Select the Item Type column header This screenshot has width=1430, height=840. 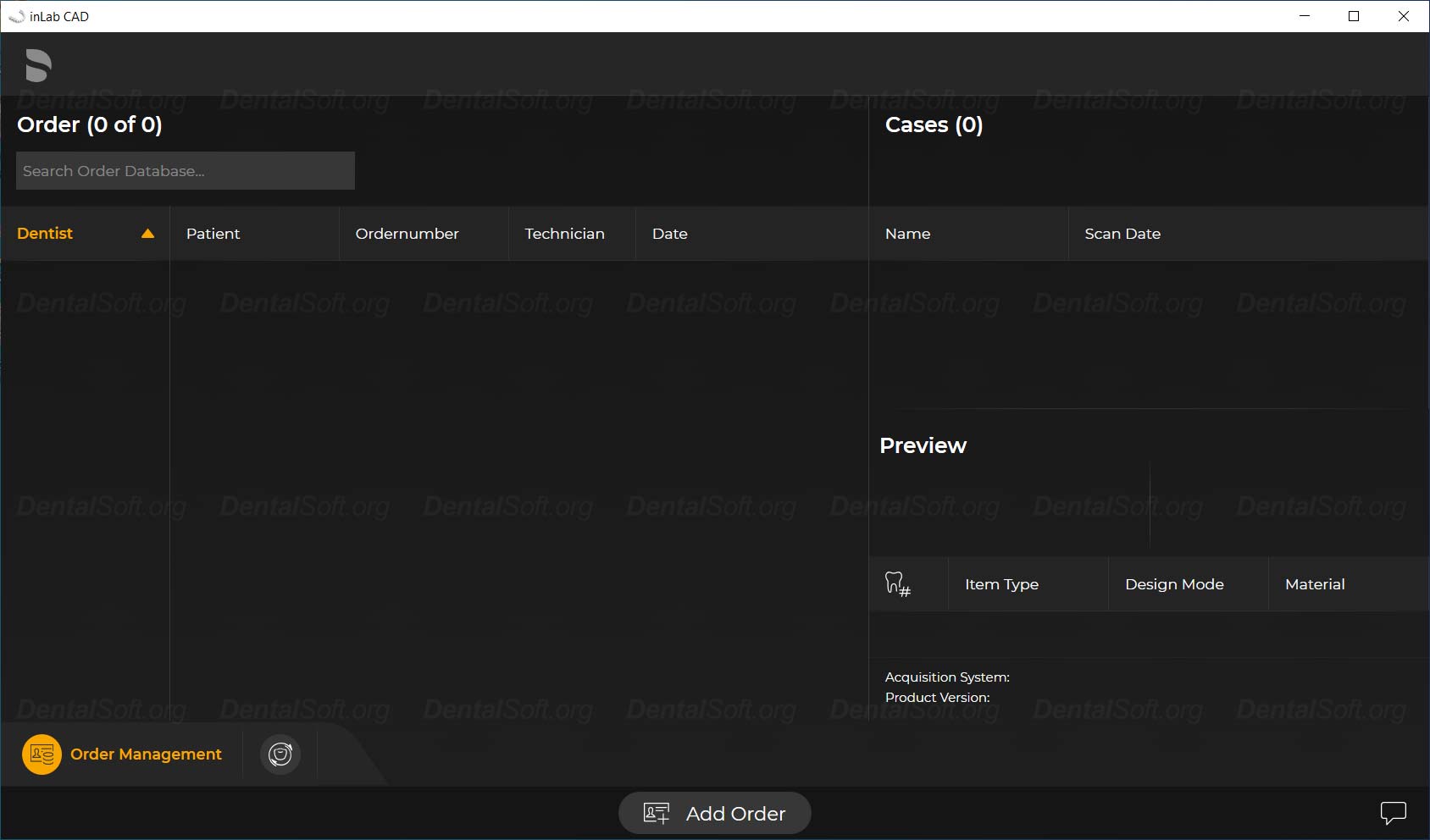[1001, 584]
